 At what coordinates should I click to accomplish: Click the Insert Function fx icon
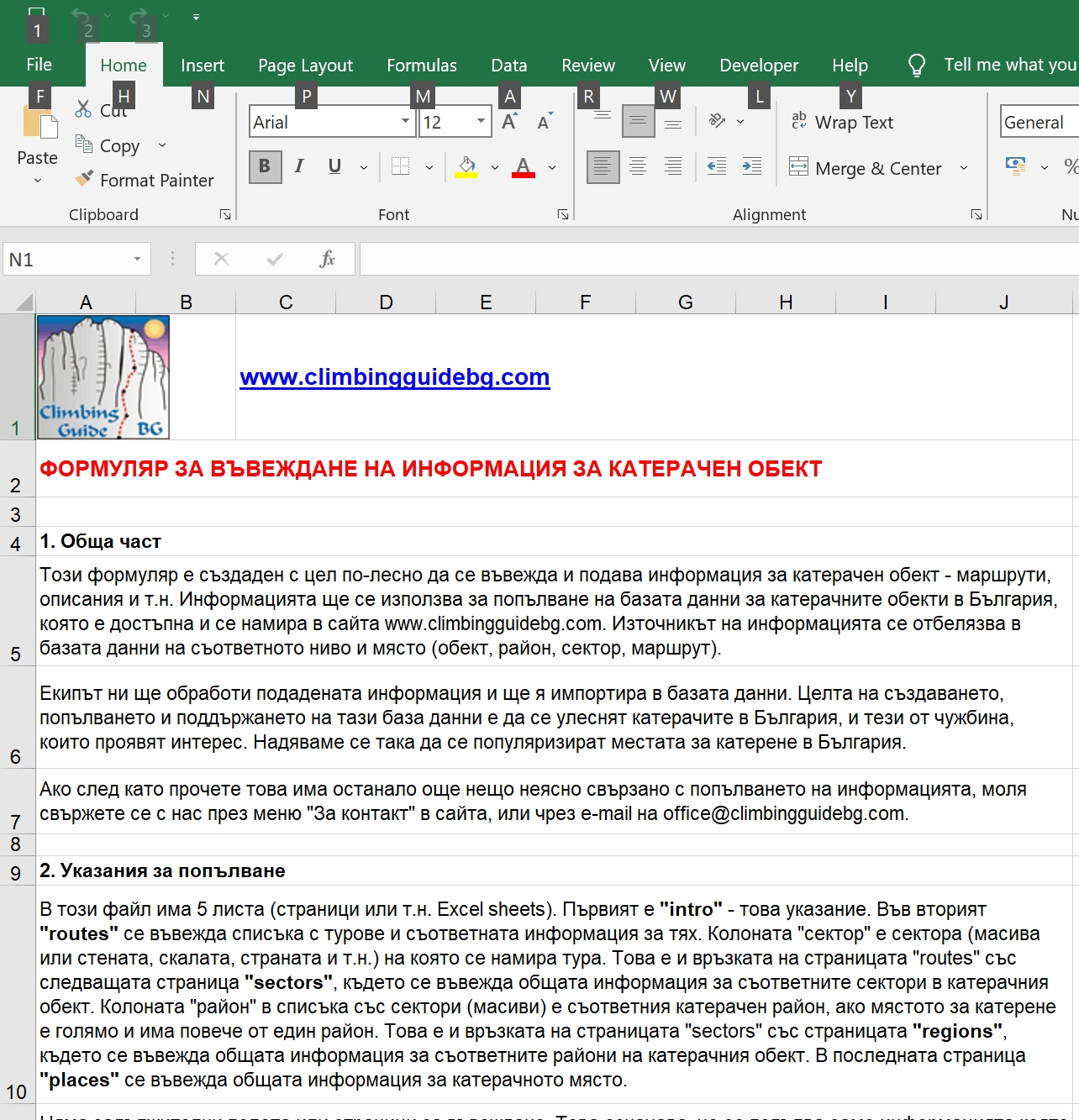pyautogui.click(x=327, y=259)
